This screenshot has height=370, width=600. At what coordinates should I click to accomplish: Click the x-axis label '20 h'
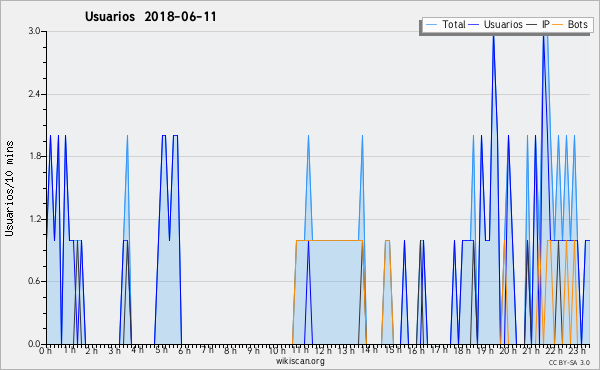click(509, 350)
